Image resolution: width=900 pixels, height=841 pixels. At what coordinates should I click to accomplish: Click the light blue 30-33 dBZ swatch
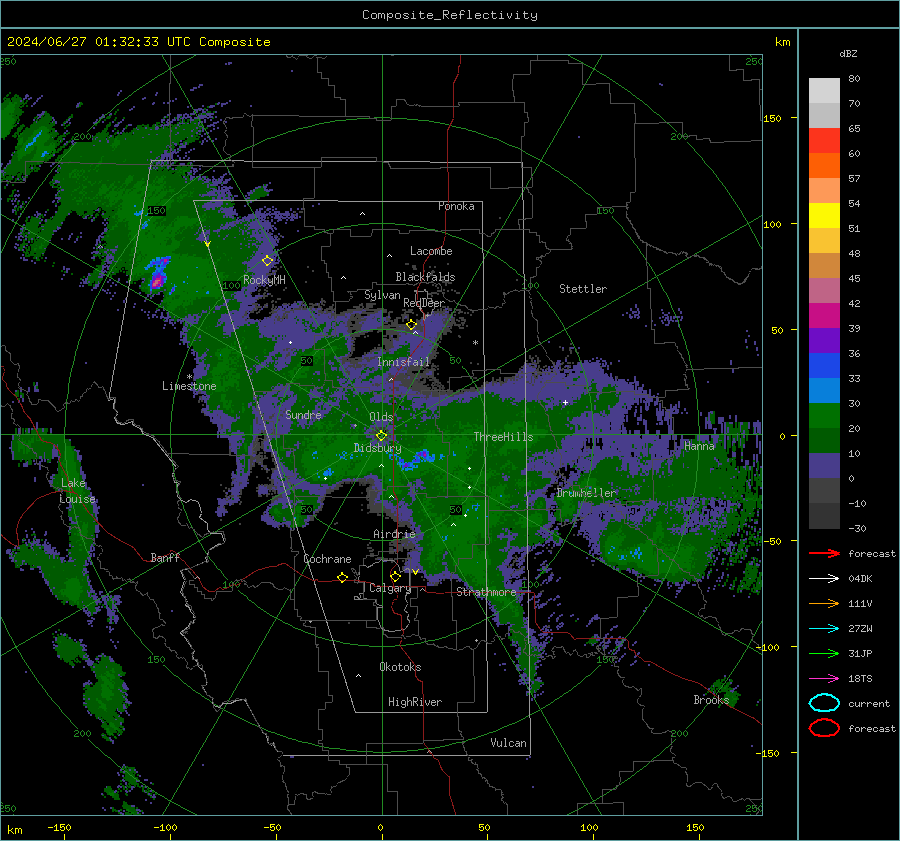point(824,391)
